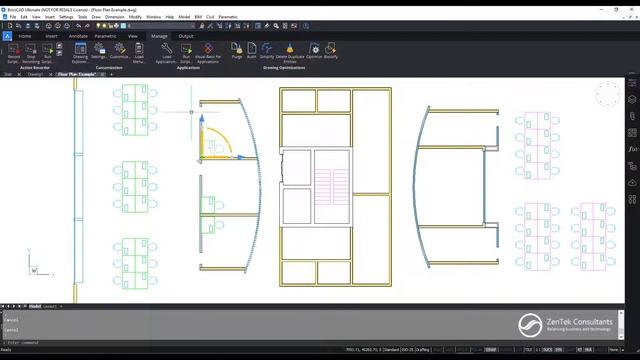
Task: Click the structure tree icon in right sidebar
Action: [x=632, y=166]
